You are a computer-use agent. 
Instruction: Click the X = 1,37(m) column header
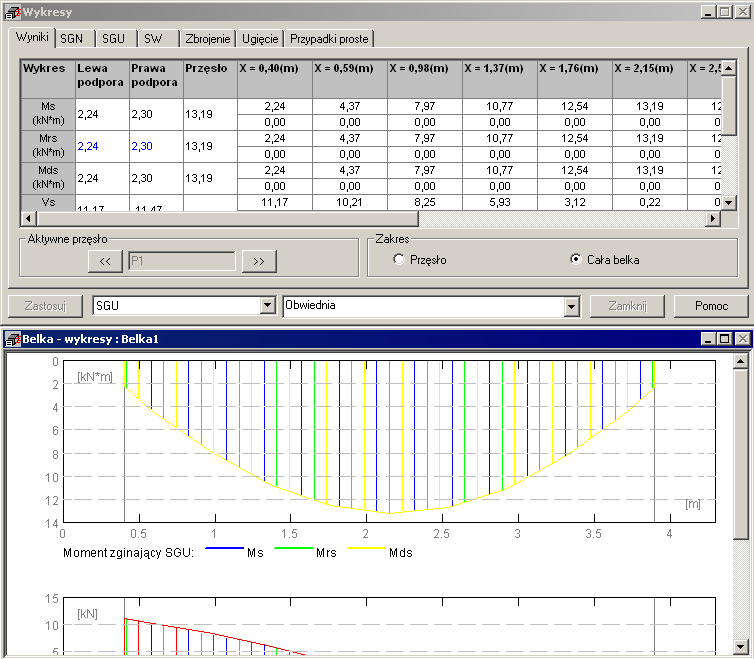(500, 79)
